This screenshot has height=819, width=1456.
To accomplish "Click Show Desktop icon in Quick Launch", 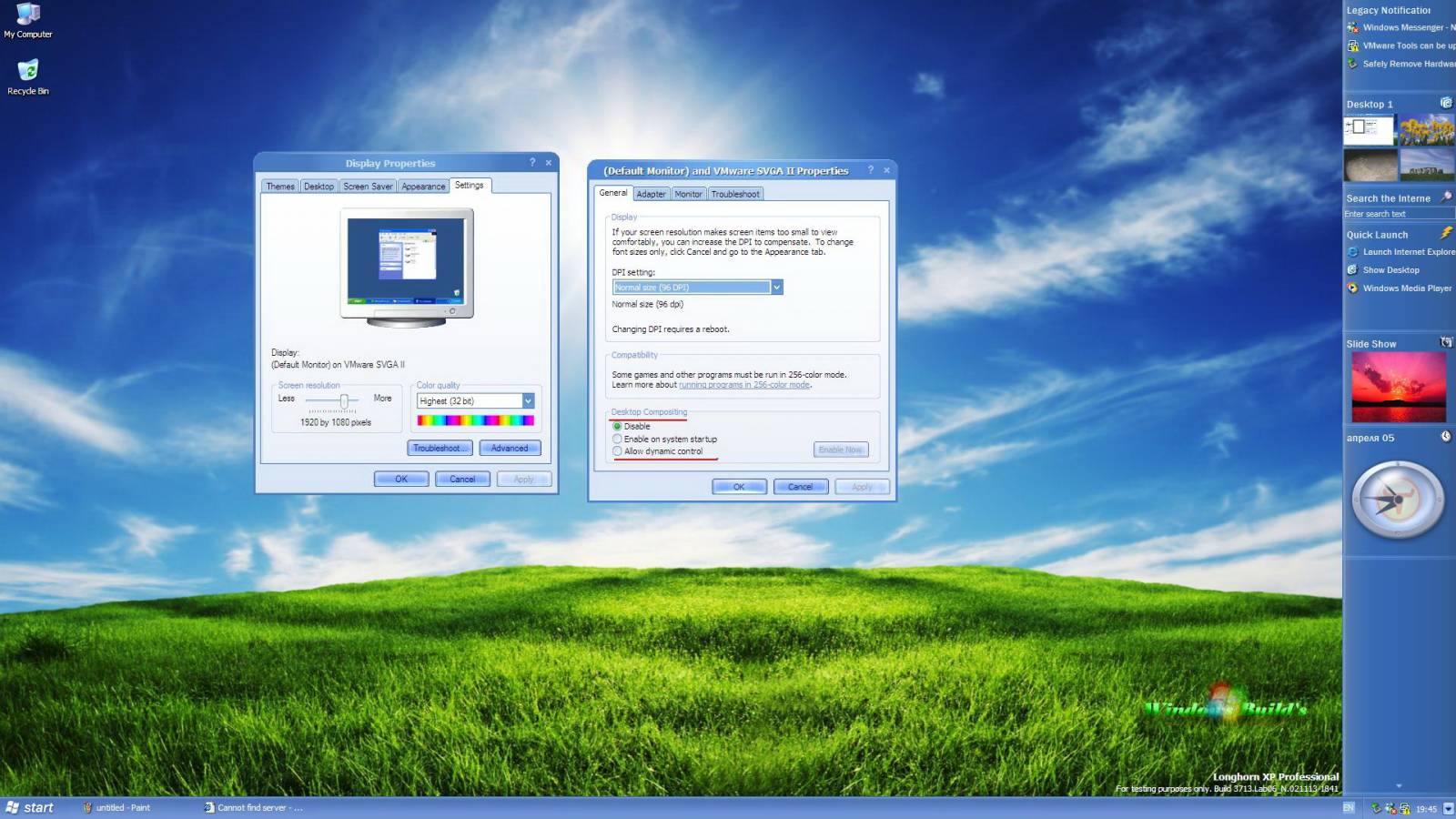I will coord(1352,270).
